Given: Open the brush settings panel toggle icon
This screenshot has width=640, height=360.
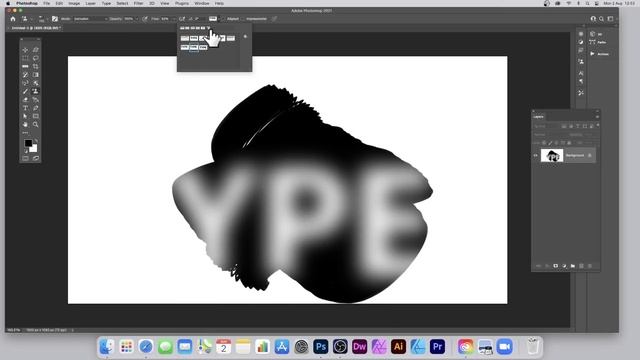Looking at the screenshot, I should [55, 19].
